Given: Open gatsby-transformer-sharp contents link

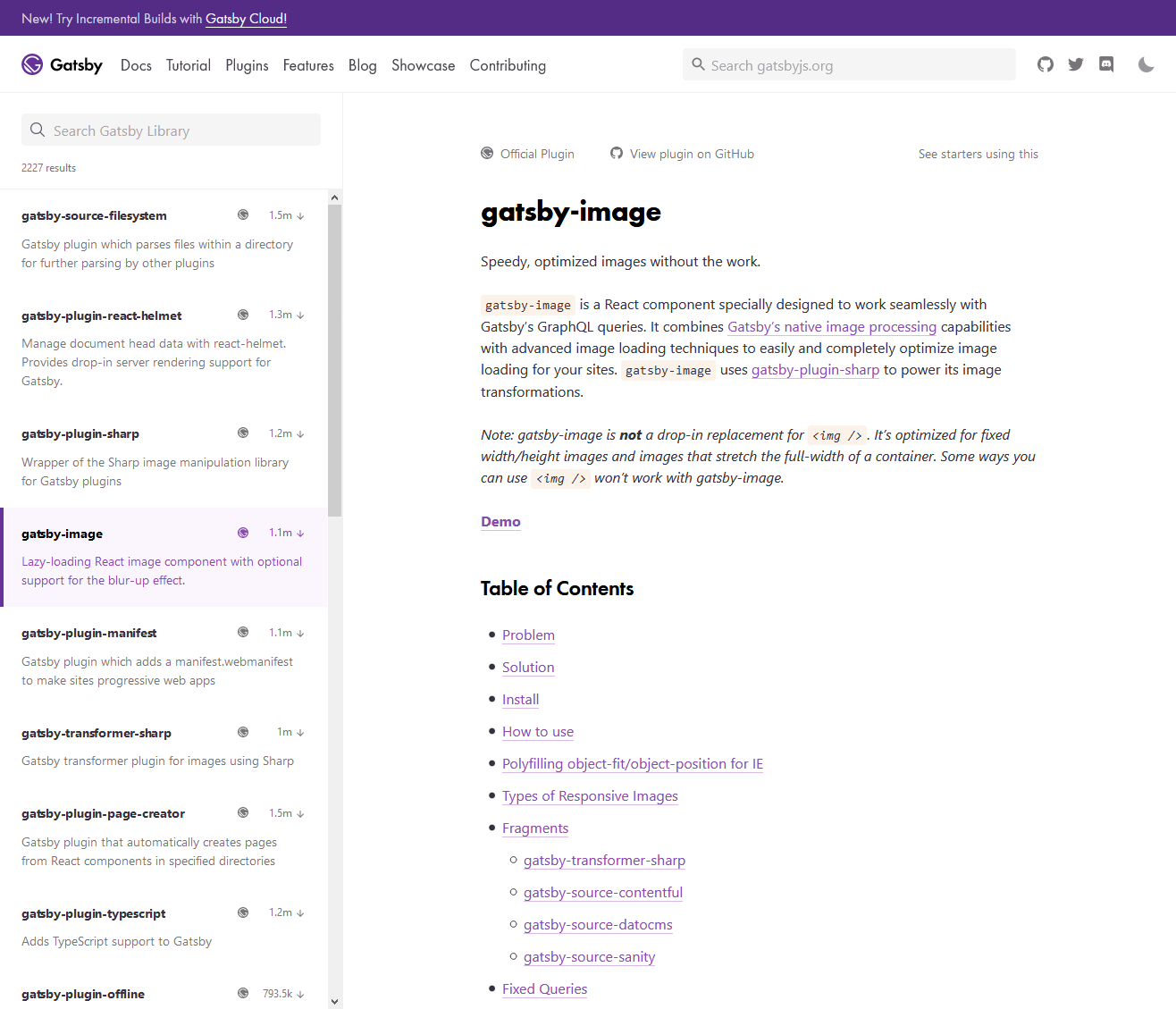Looking at the screenshot, I should 604,861.
